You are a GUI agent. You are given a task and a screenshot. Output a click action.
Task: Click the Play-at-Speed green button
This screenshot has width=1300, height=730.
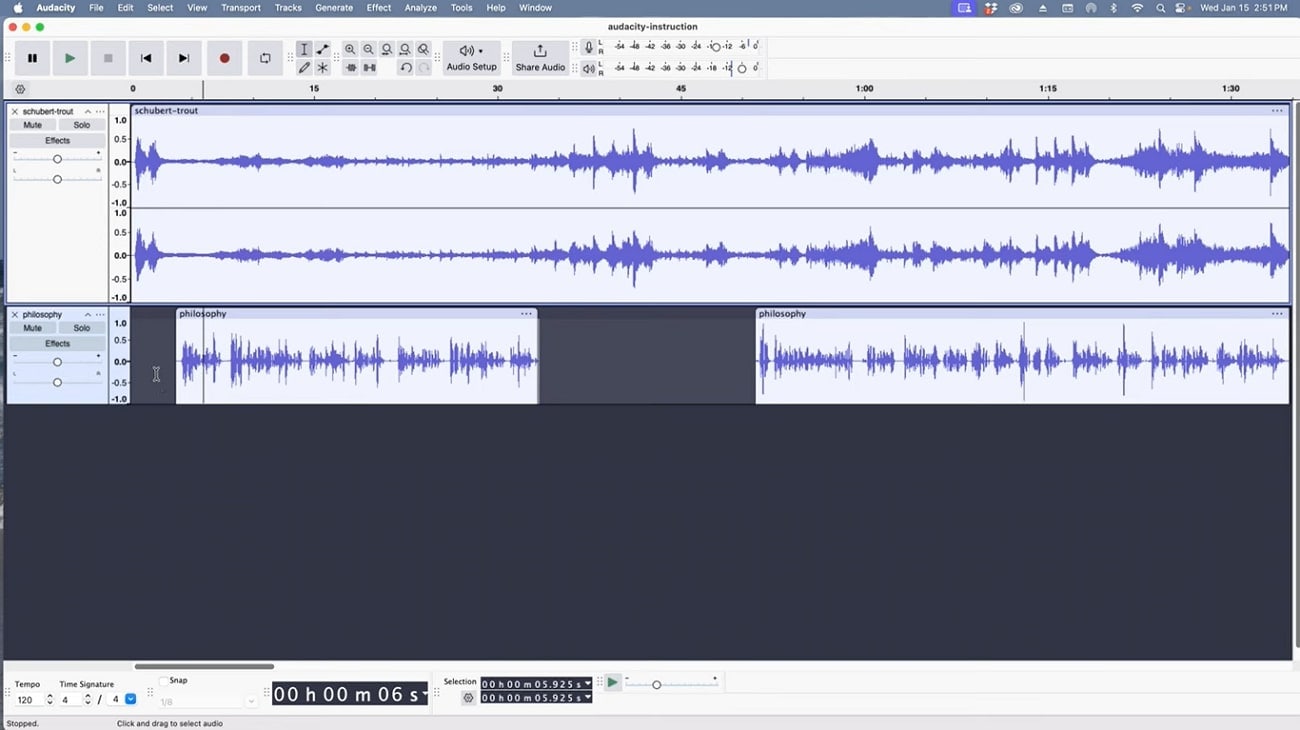click(612, 683)
